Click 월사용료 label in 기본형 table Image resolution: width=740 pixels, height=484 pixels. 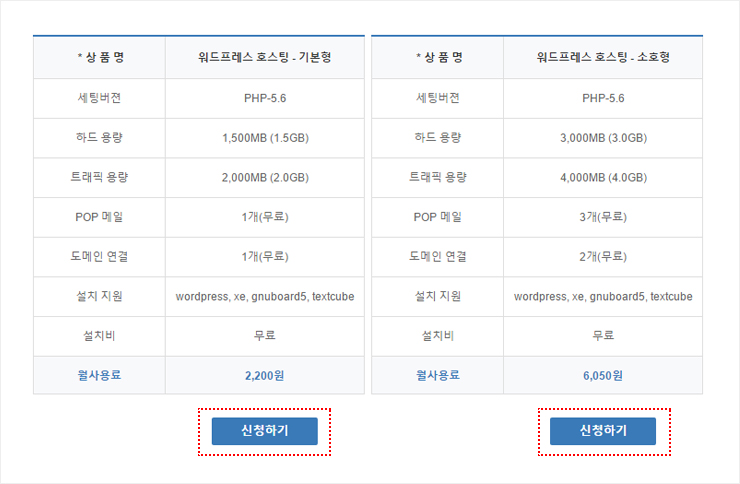pos(100,376)
